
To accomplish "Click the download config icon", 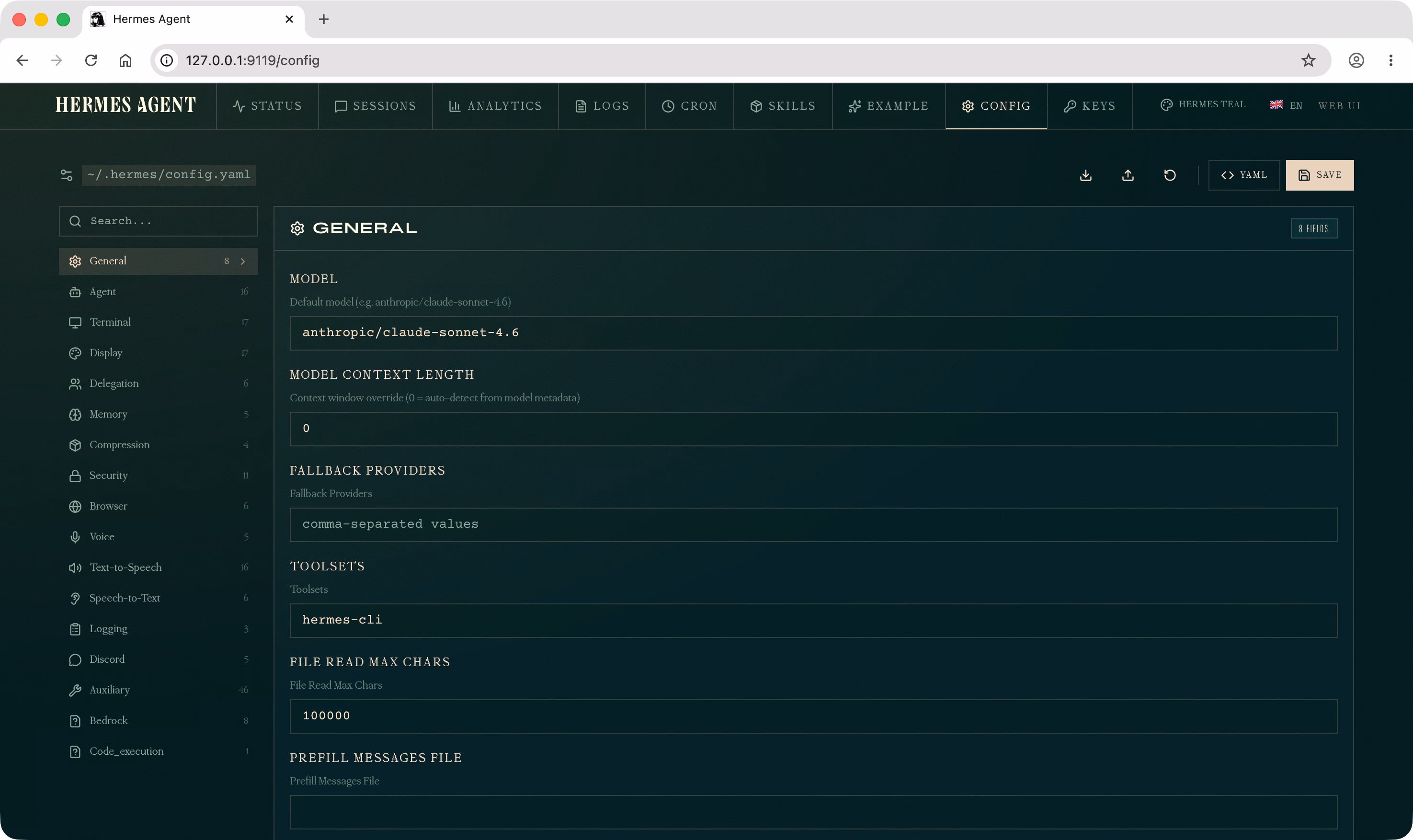I will coord(1085,175).
